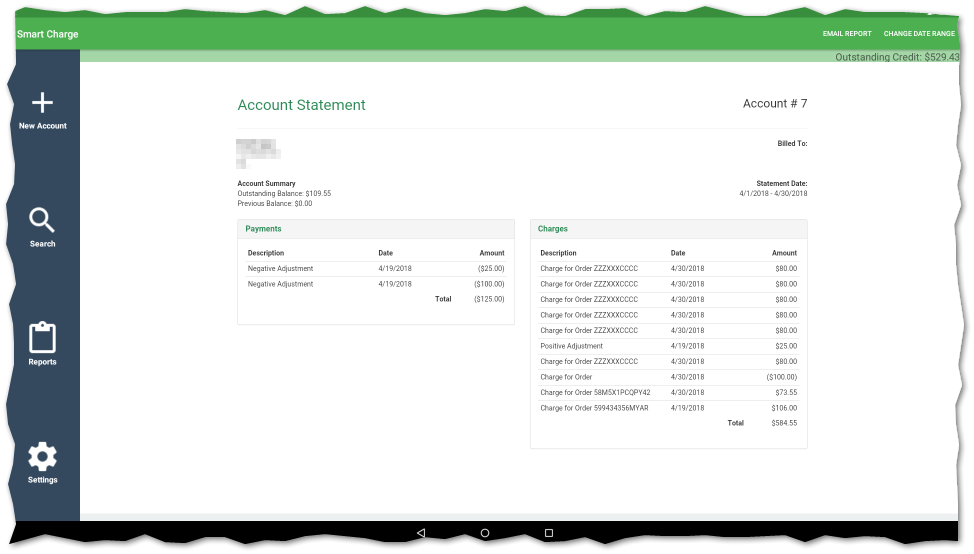Screen dimensions: 974x554
Task: Click payments total ($125.00)
Action: coord(489,299)
